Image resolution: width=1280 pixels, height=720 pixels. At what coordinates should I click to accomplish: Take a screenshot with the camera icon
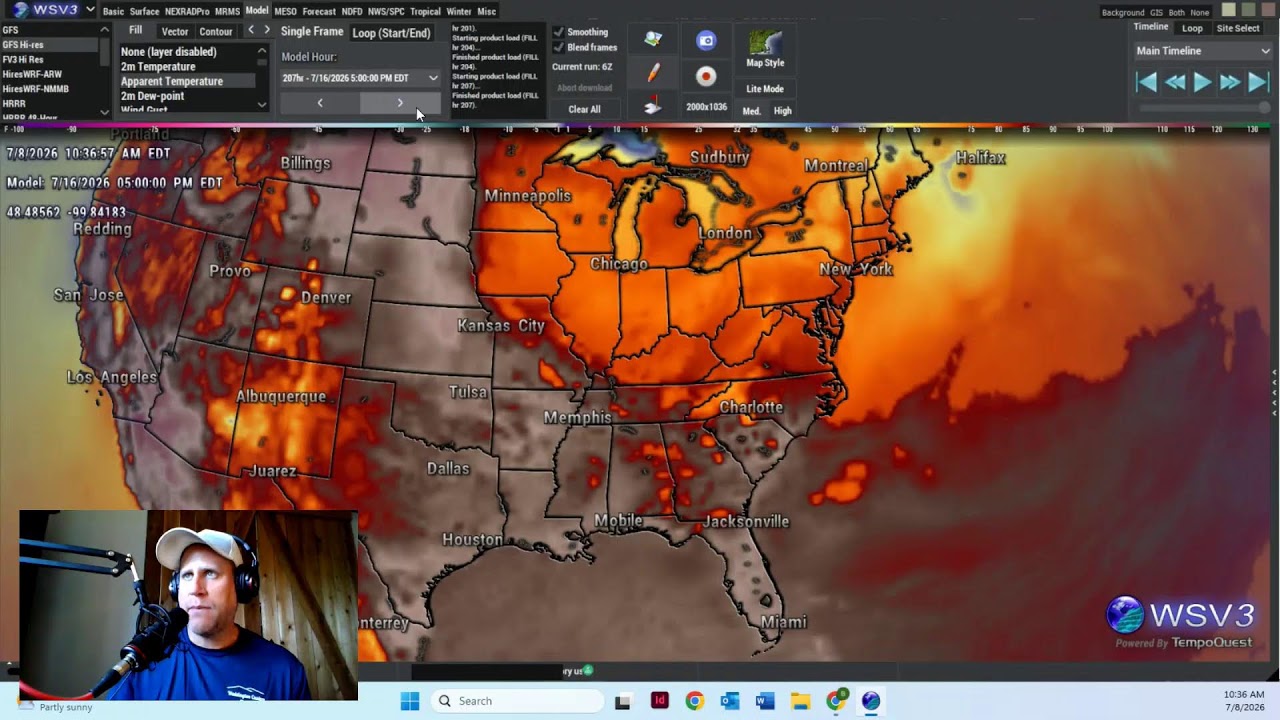pyautogui.click(x=706, y=41)
